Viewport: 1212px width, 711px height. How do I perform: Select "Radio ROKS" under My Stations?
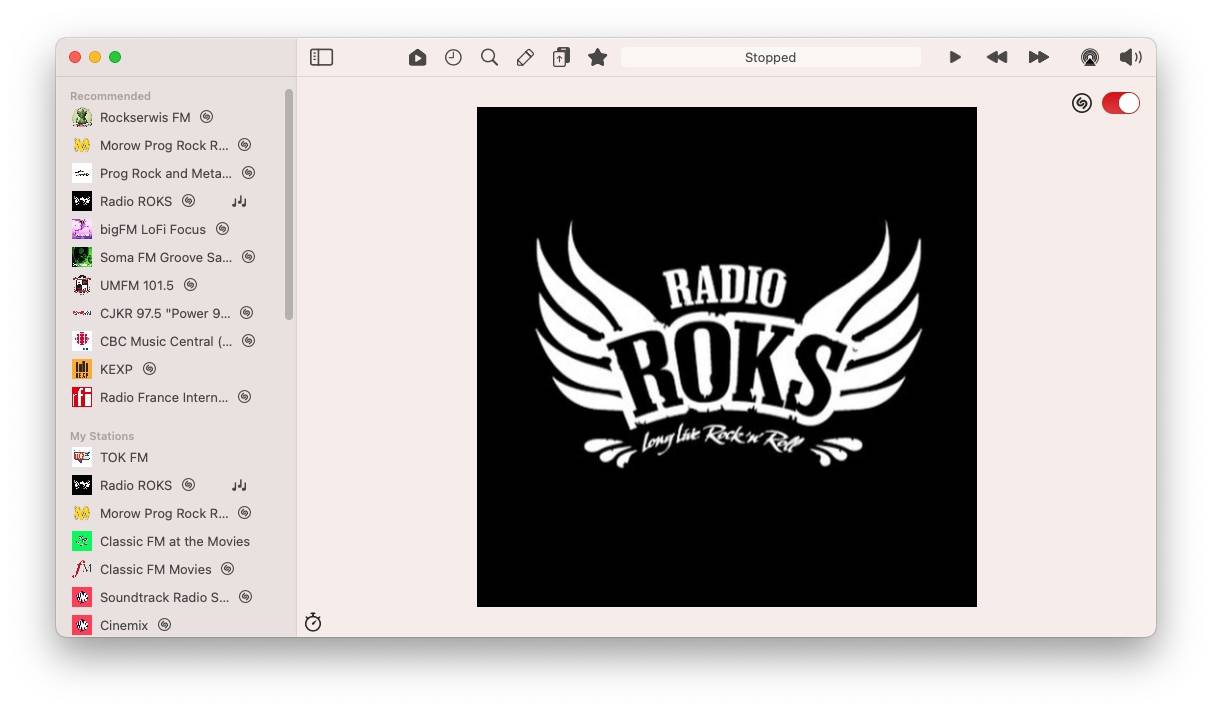coord(136,485)
